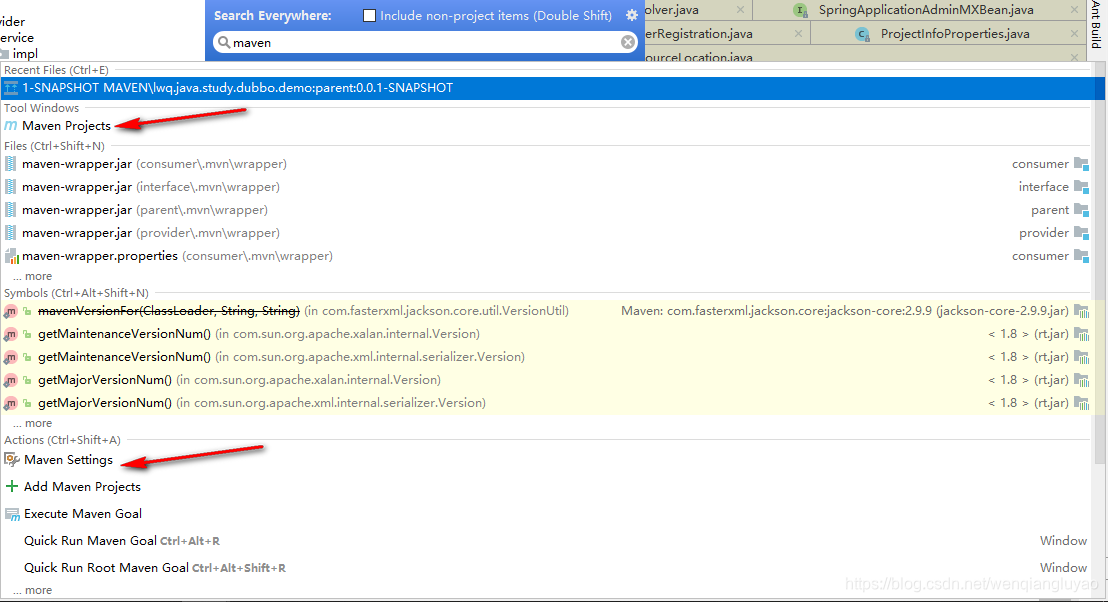Click parent module folder icon
The image size is (1108, 602).
click(x=1081, y=210)
